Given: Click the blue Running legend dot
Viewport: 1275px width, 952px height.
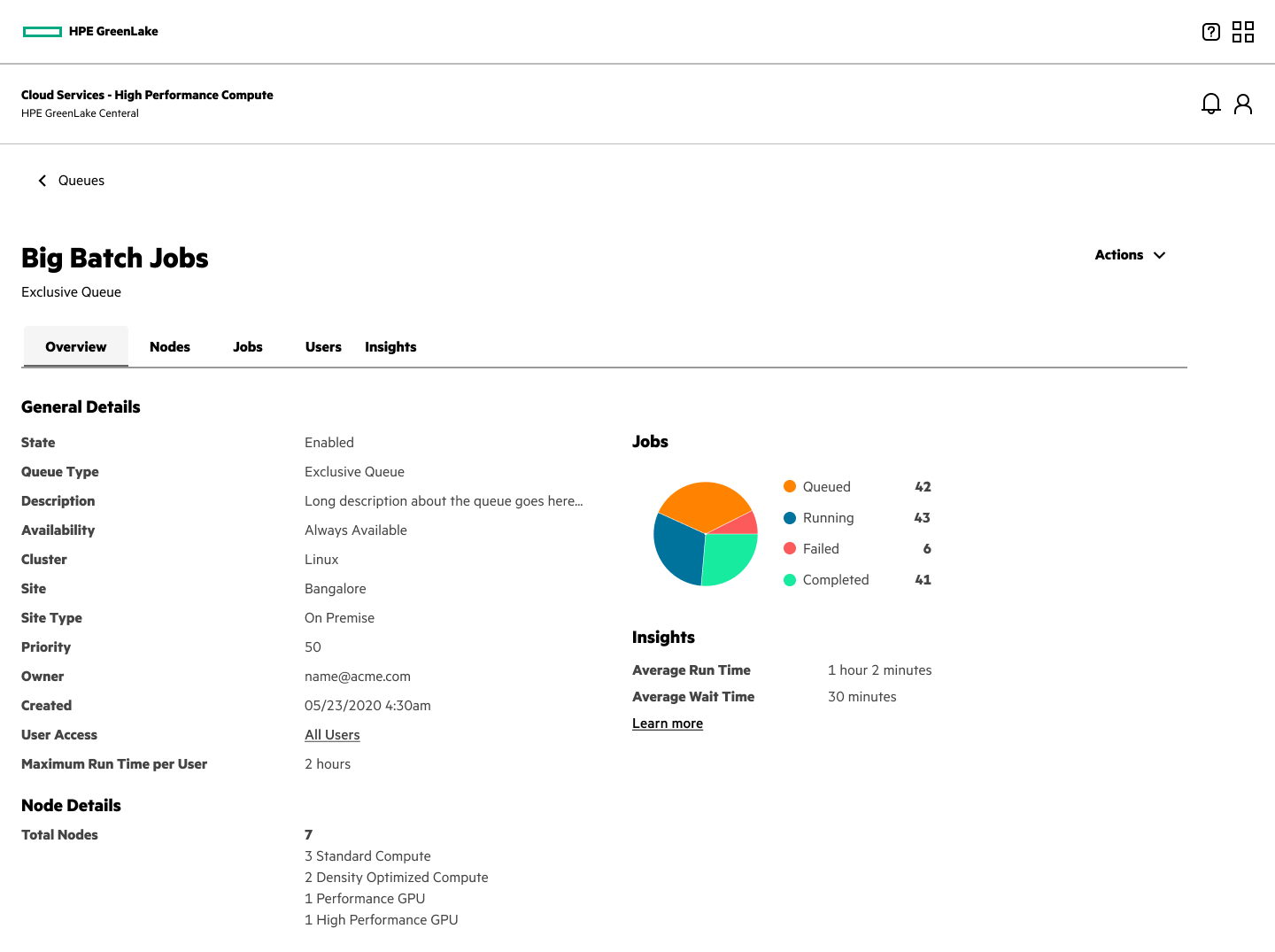Looking at the screenshot, I should 790,518.
